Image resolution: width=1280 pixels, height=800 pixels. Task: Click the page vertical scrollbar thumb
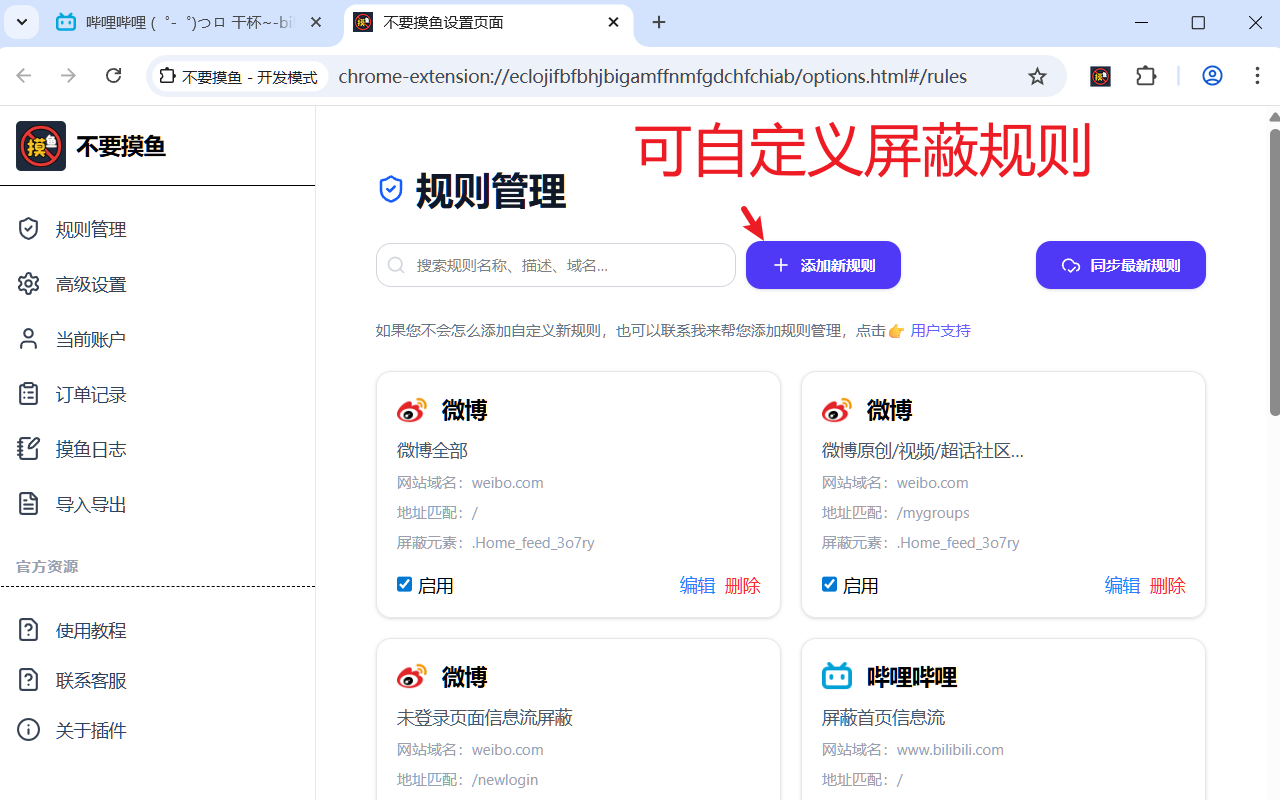point(1274,270)
